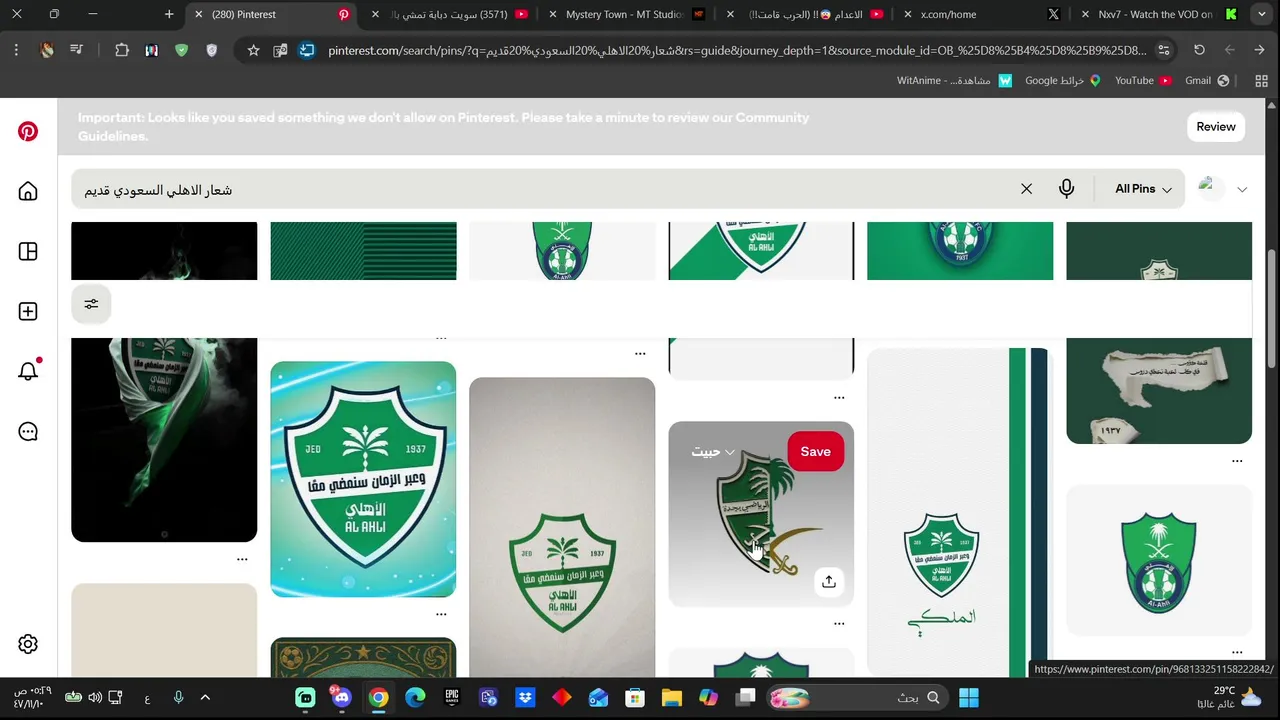The width and height of the screenshot is (1280, 720).
Task: Open the Chrome three-dot menu
Action: click(16, 50)
